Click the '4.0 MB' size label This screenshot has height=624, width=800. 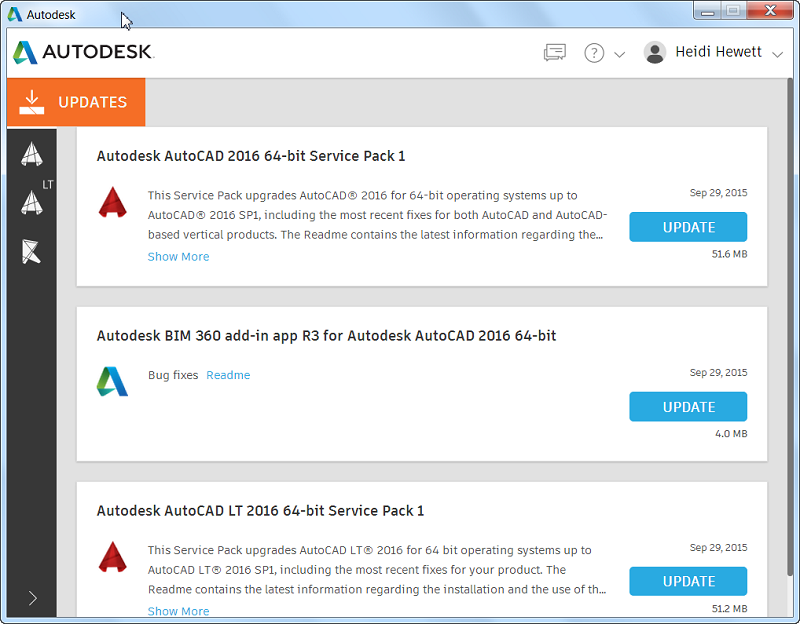click(x=731, y=434)
